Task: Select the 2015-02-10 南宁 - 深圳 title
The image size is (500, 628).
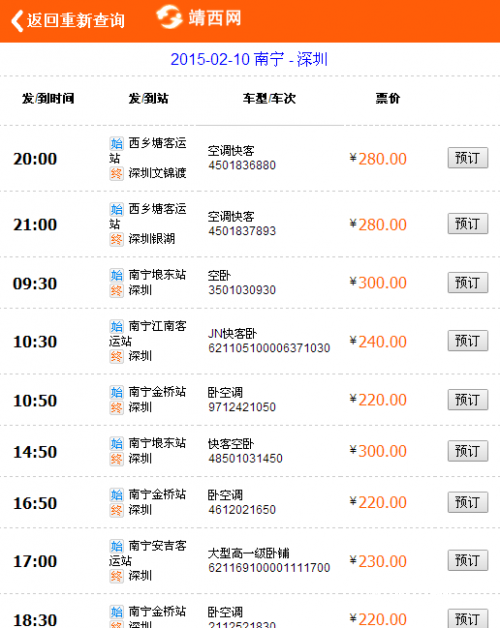Action: (x=249, y=59)
